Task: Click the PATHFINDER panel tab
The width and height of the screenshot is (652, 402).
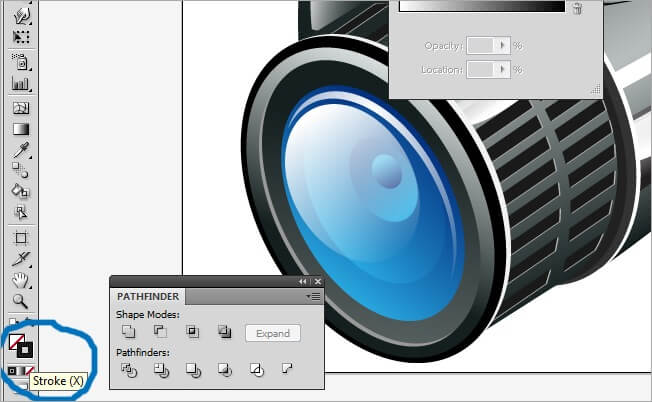Action: click(x=147, y=297)
